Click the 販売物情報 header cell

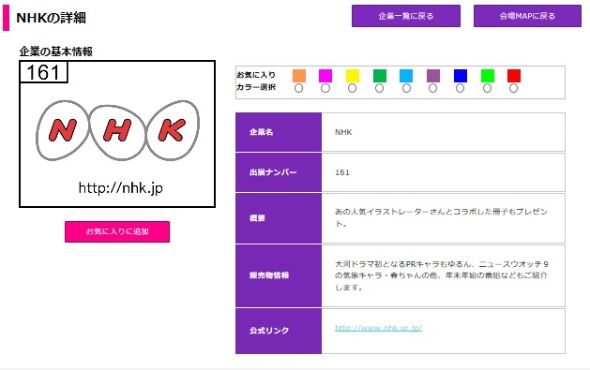tap(278, 276)
